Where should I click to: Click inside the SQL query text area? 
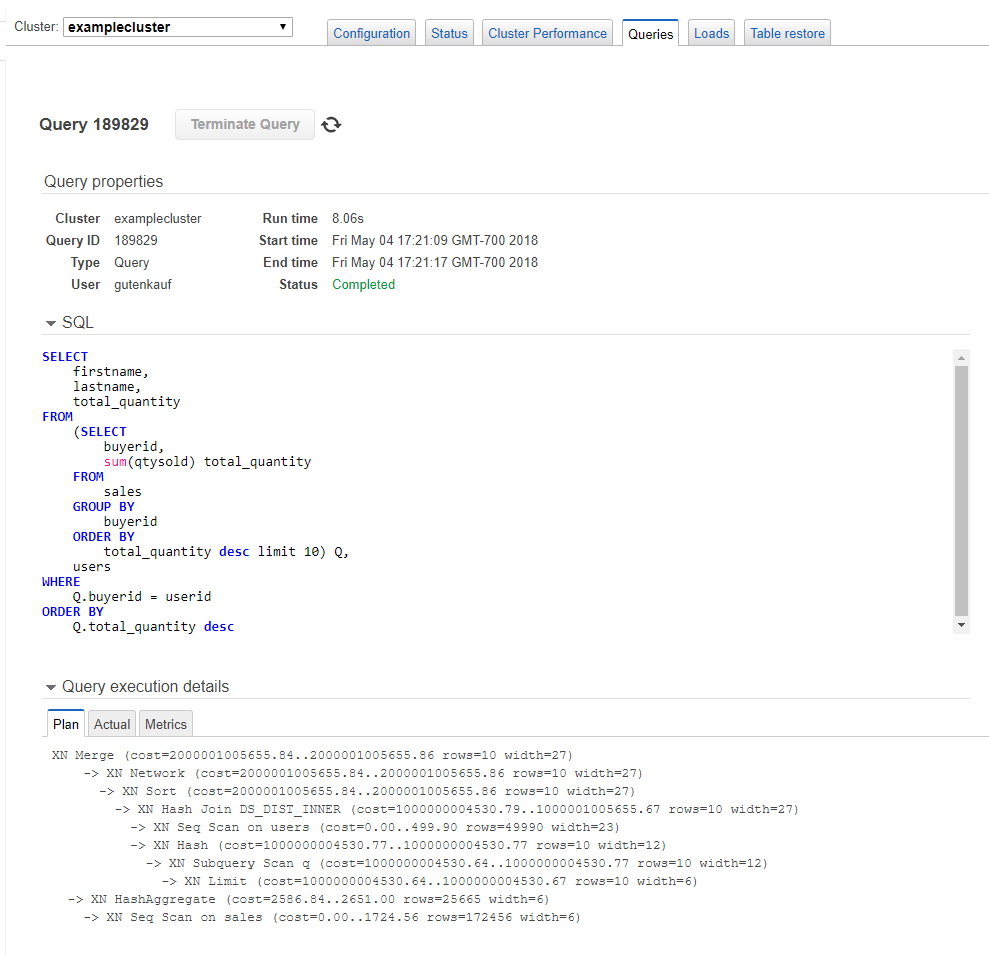[500, 490]
